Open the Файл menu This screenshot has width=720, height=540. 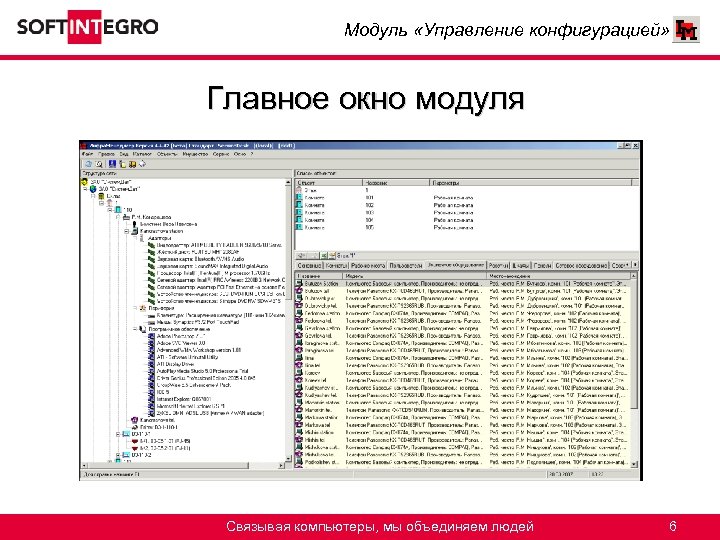pyautogui.click(x=87, y=154)
